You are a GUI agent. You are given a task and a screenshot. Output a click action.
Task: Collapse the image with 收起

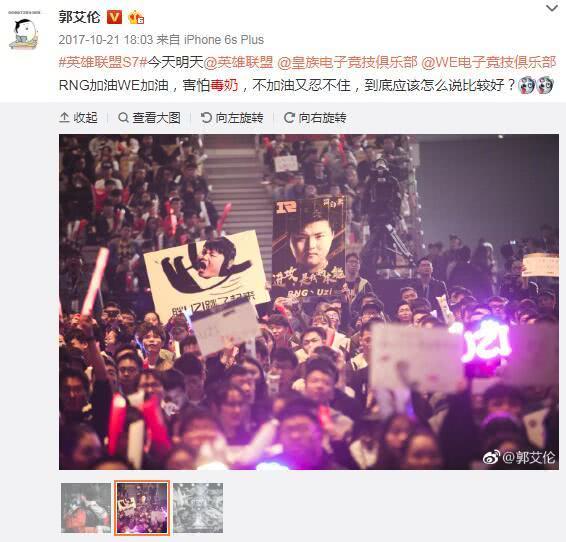[78, 118]
